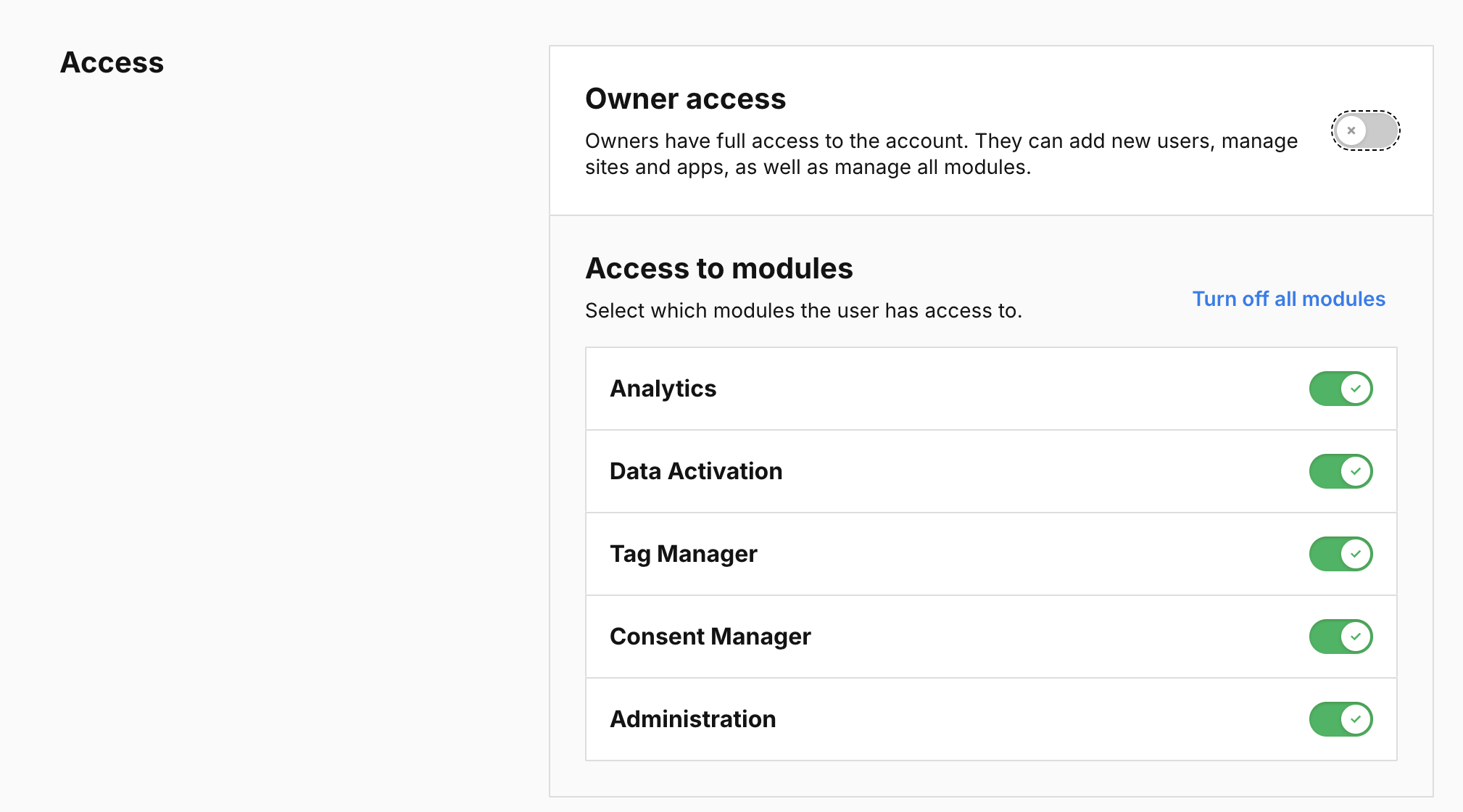
Task: Toggle off Tag Manager access
Action: 1340,554
